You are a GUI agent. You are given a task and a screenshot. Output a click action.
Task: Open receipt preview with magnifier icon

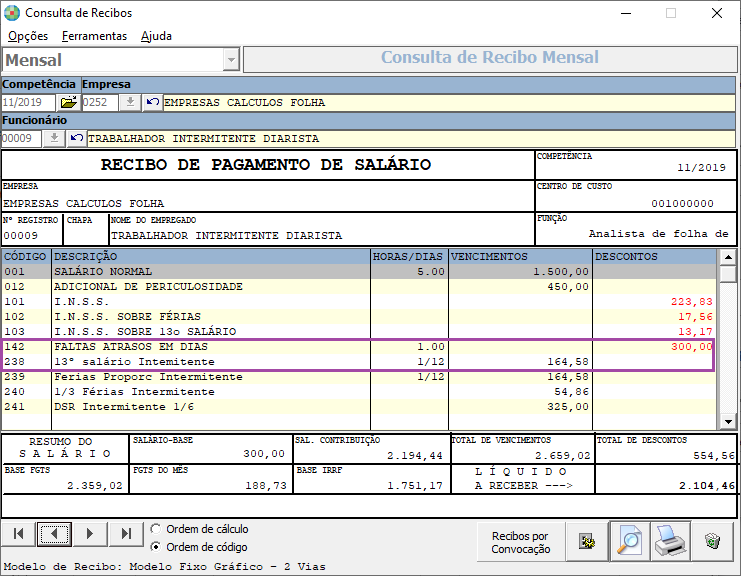629,542
